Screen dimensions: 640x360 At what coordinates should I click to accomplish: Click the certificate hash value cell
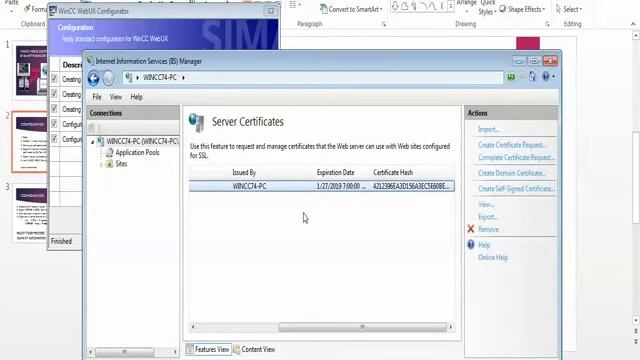tap(411, 186)
